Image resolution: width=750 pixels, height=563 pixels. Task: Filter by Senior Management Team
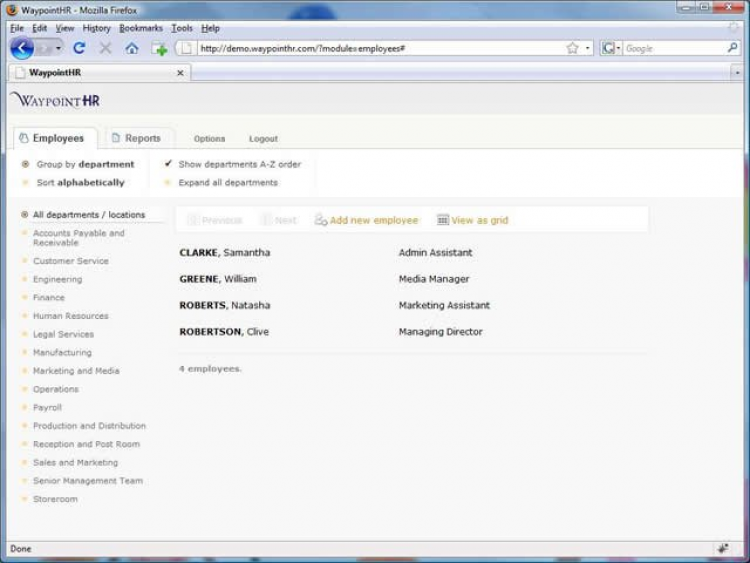(88, 481)
